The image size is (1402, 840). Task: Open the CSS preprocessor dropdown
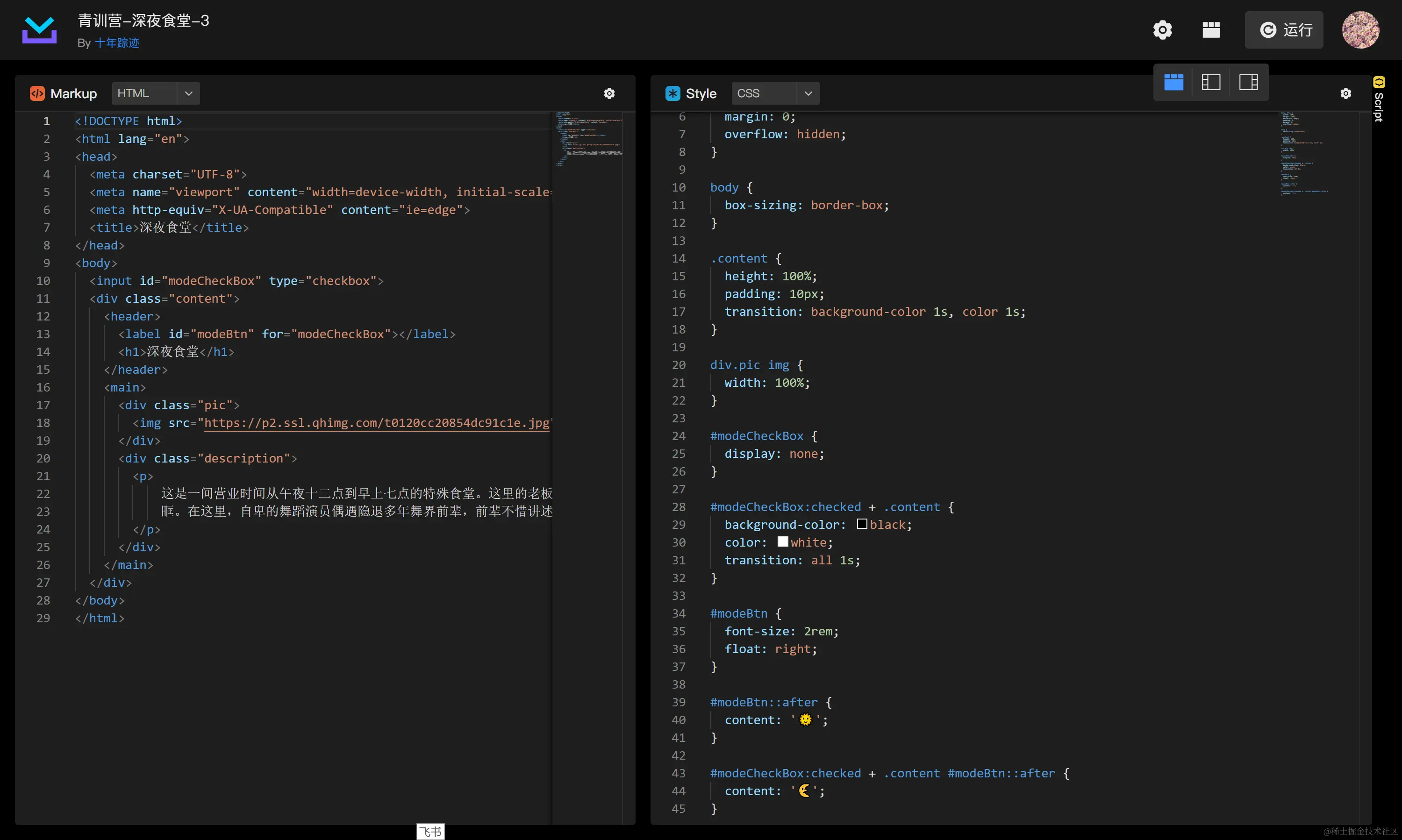pyautogui.click(x=775, y=93)
